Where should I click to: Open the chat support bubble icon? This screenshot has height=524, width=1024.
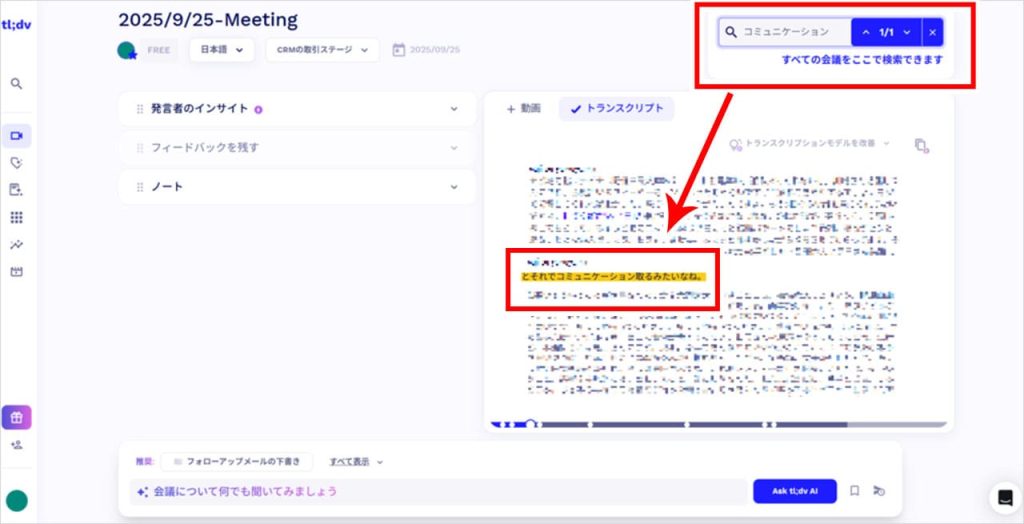click(x=1003, y=497)
